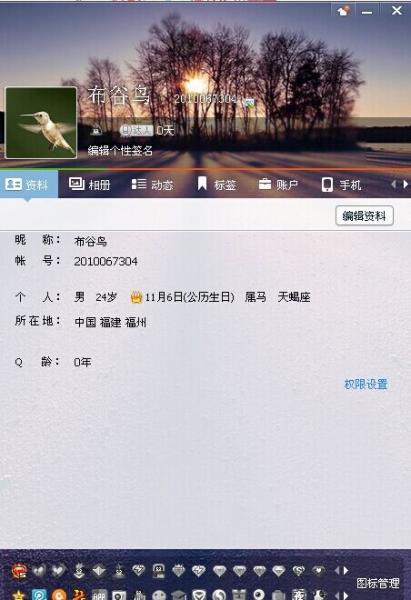The height and width of the screenshot is (600, 411).
Task: Select the 账户 (account) tab
Action: pos(279,185)
